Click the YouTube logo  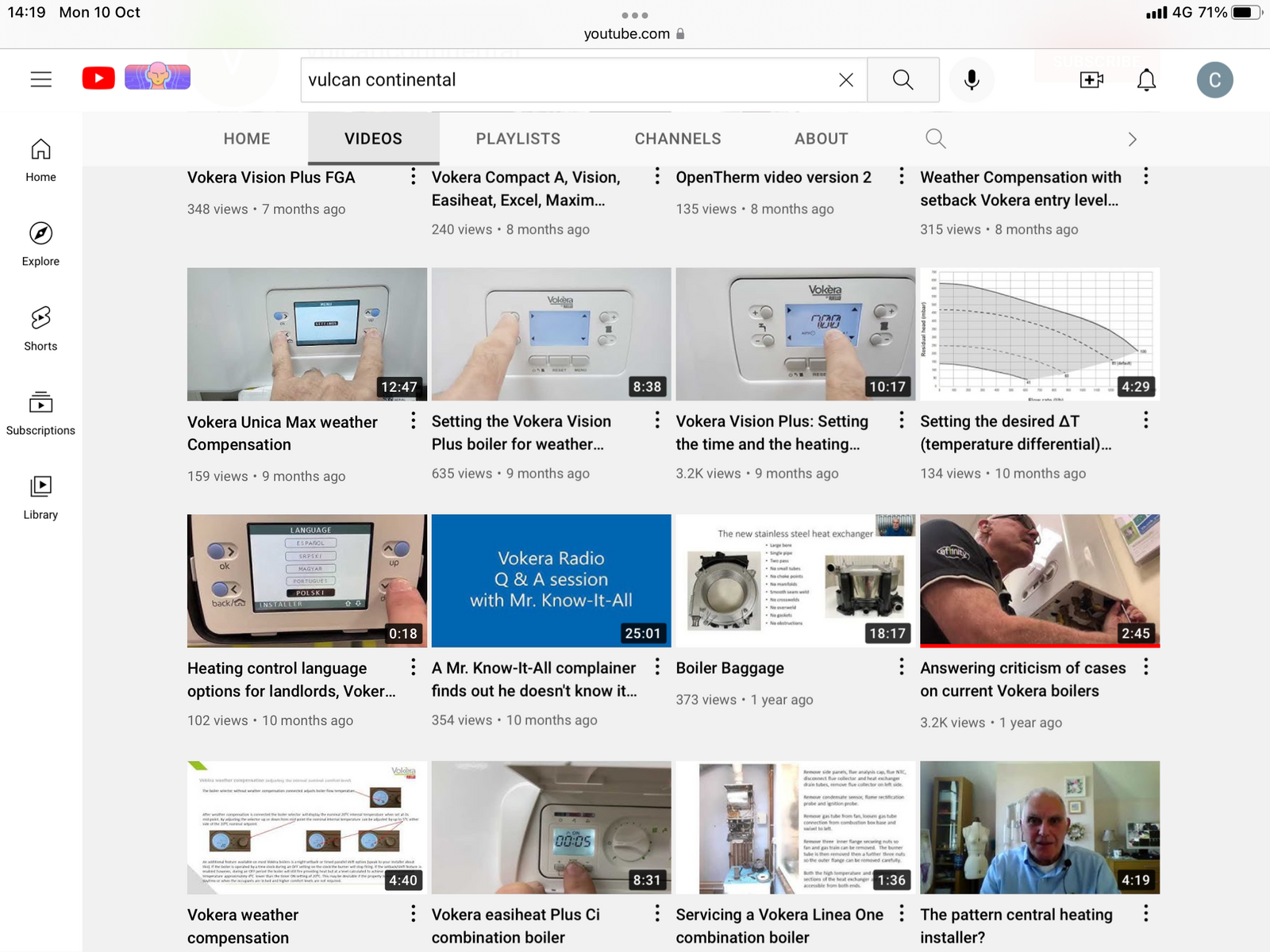[x=98, y=79]
